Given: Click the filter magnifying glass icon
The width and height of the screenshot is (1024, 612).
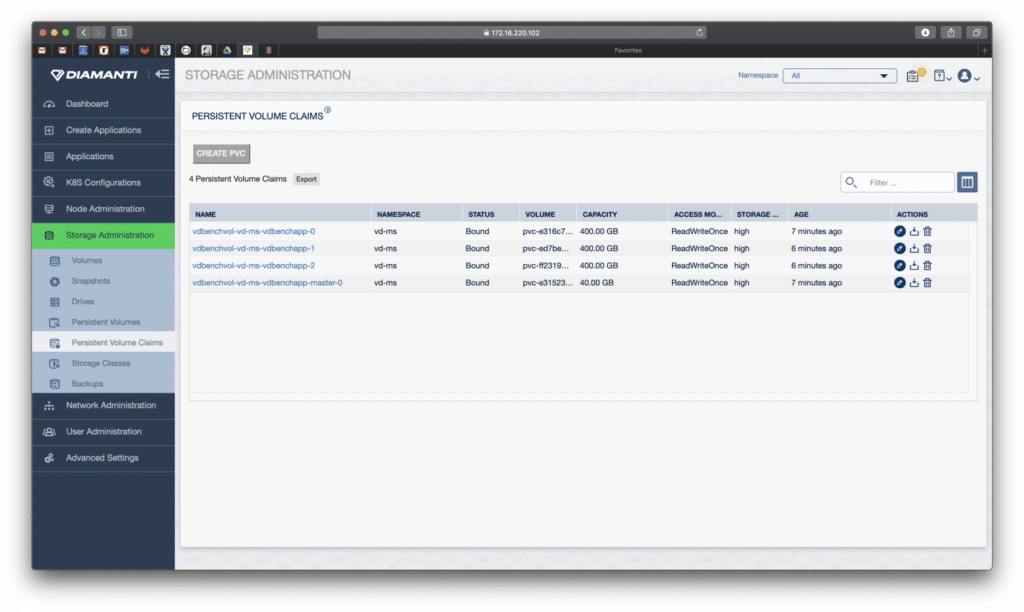Looking at the screenshot, I should [851, 182].
